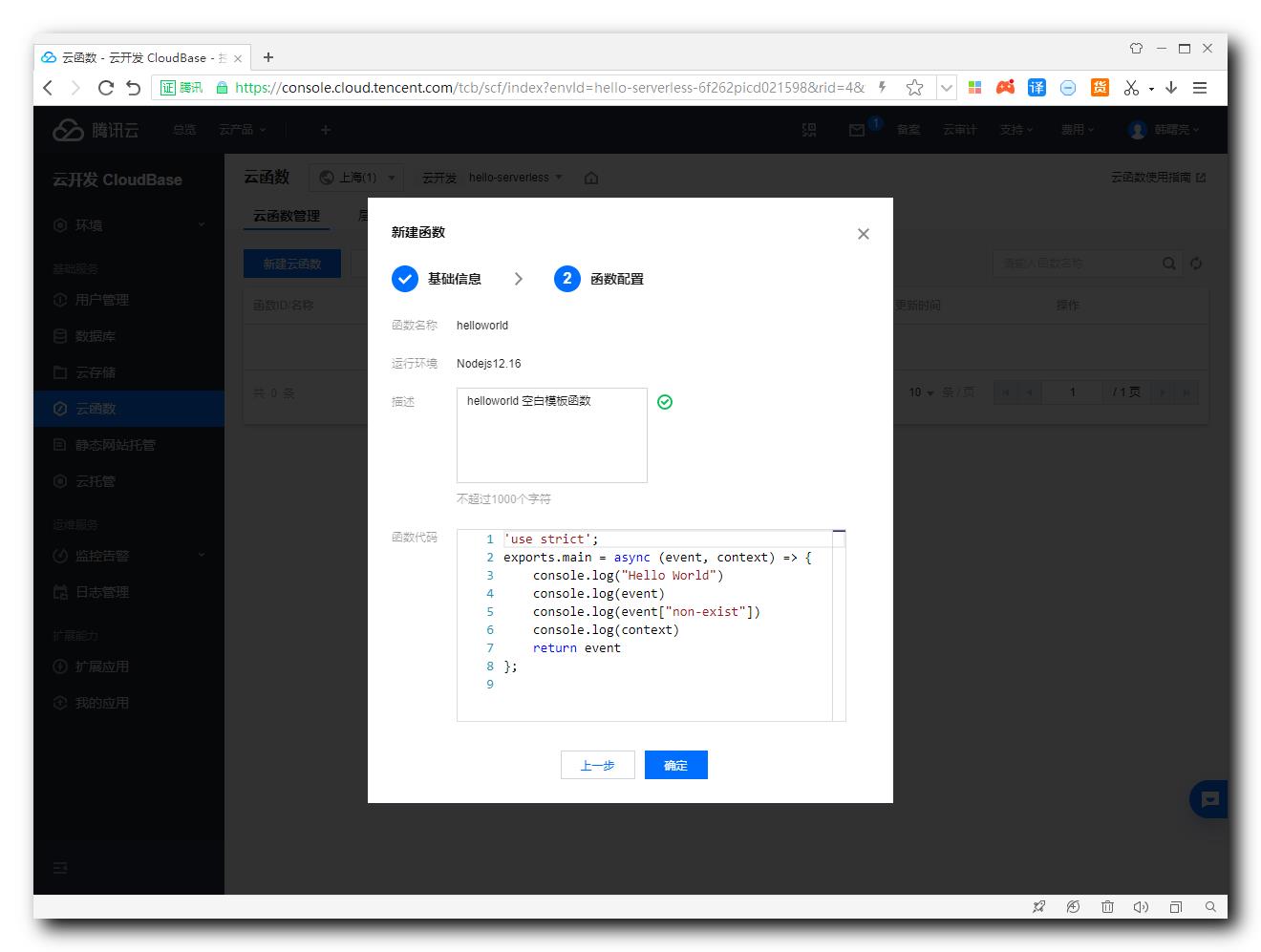Click 'use strict' on code line 1
The height and width of the screenshot is (952, 1261).
[x=551, y=539]
